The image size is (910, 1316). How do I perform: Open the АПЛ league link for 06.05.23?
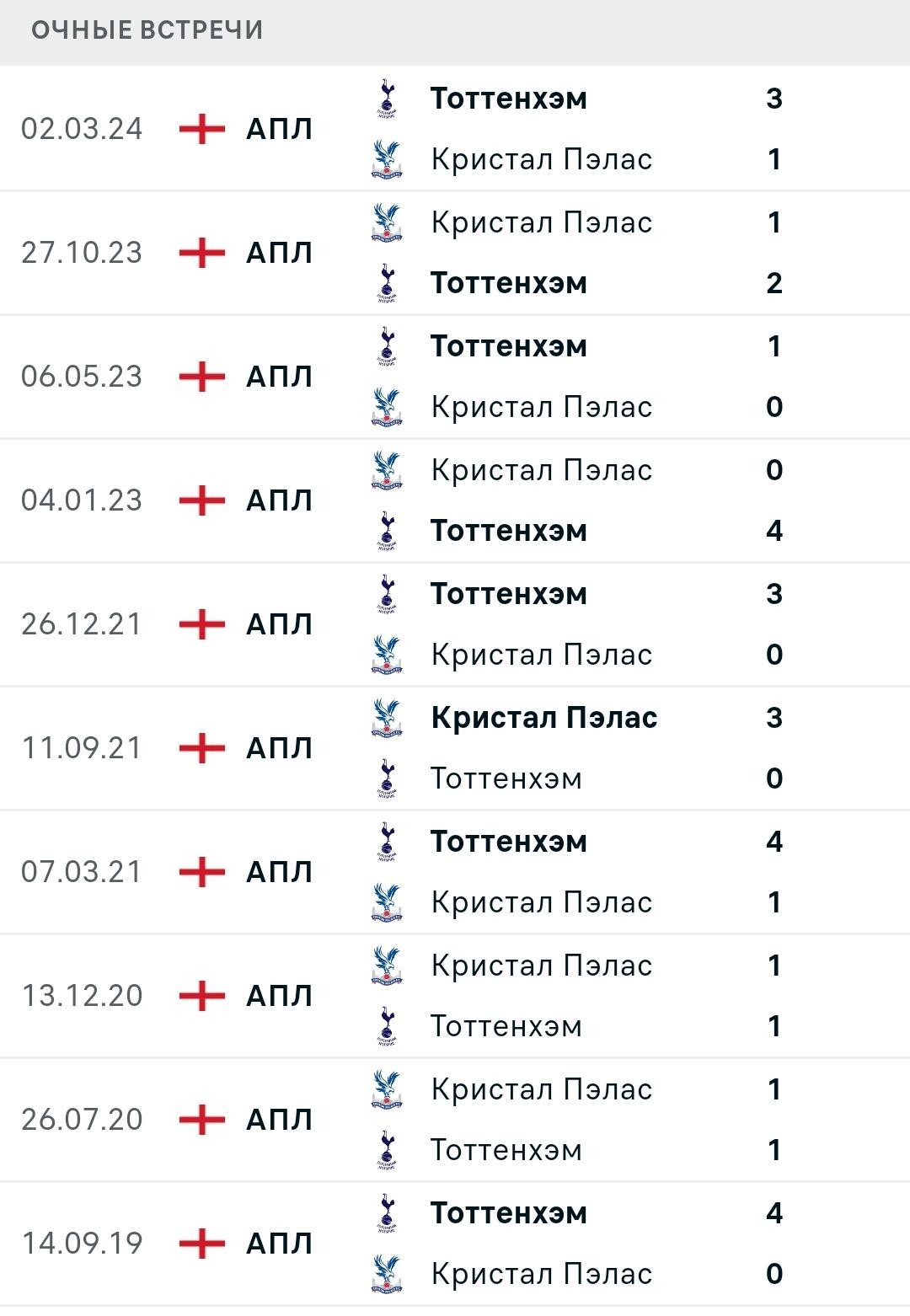280,377
